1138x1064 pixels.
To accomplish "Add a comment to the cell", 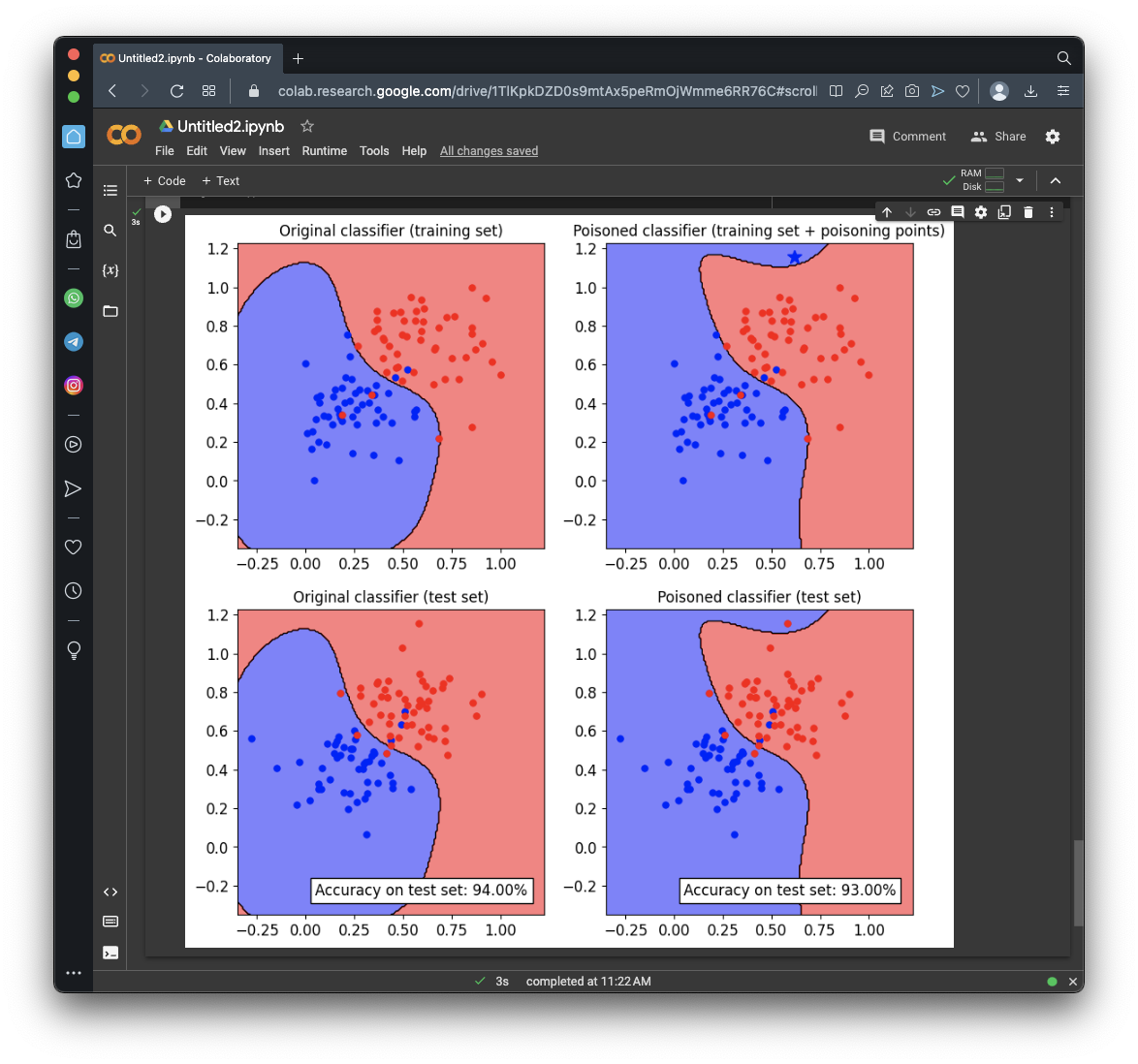I will pyautogui.click(x=958, y=212).
